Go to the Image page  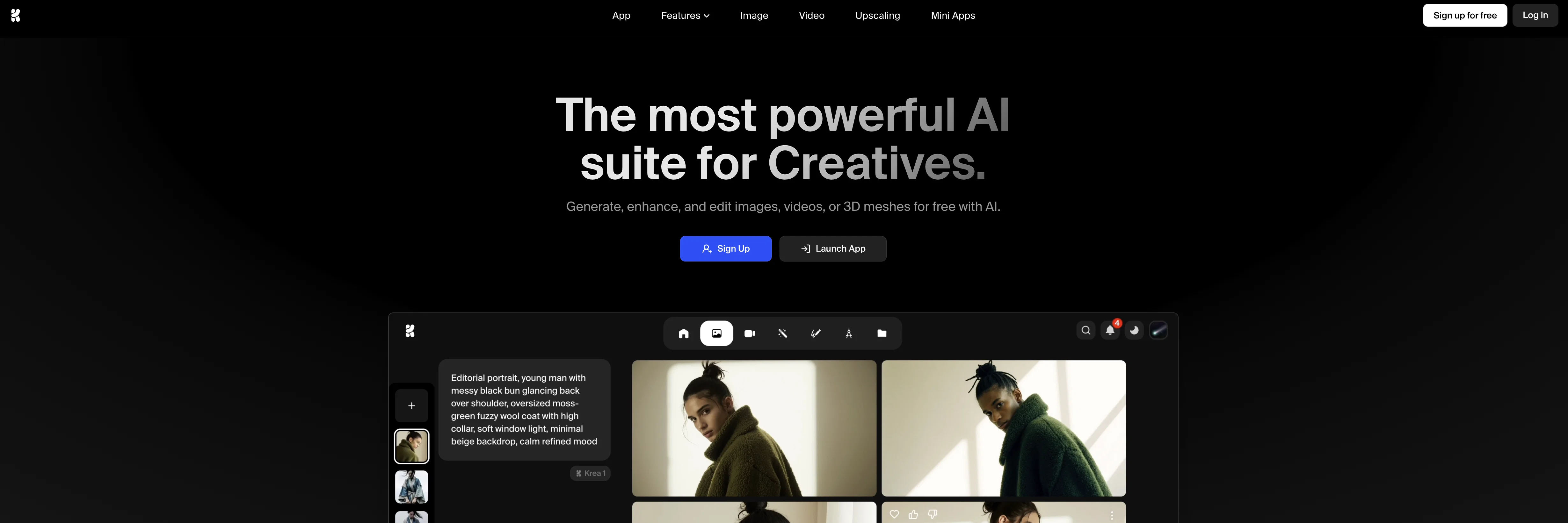[x=754, y=15]
